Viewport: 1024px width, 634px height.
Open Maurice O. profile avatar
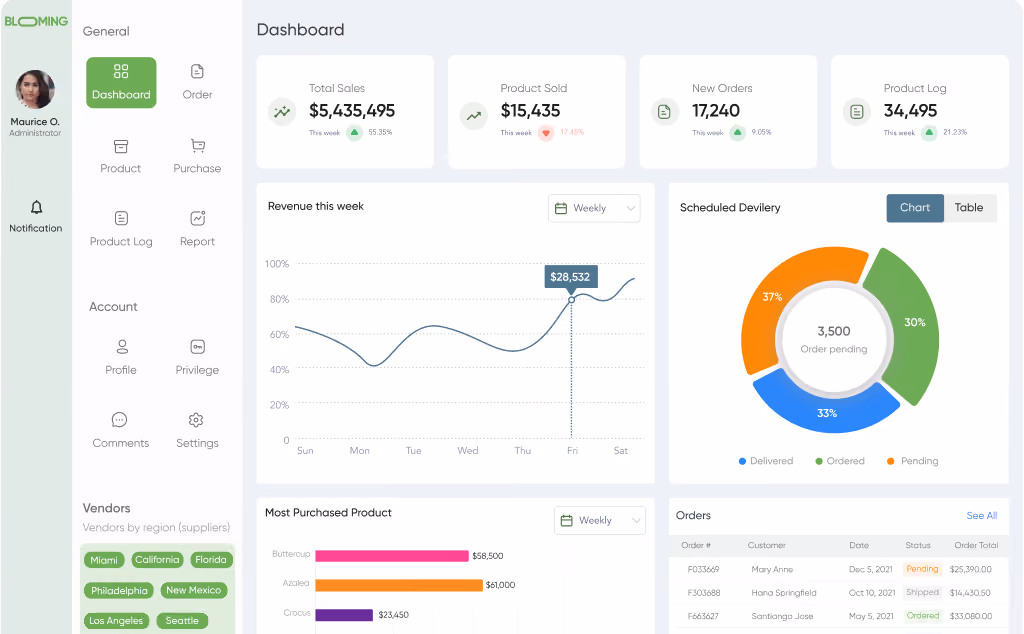point(35,89)
